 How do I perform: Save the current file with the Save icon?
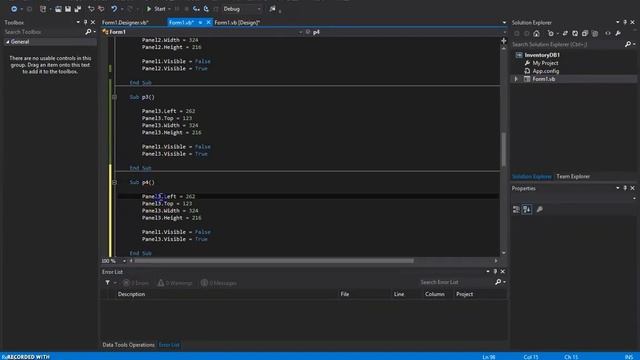(68, 9)
